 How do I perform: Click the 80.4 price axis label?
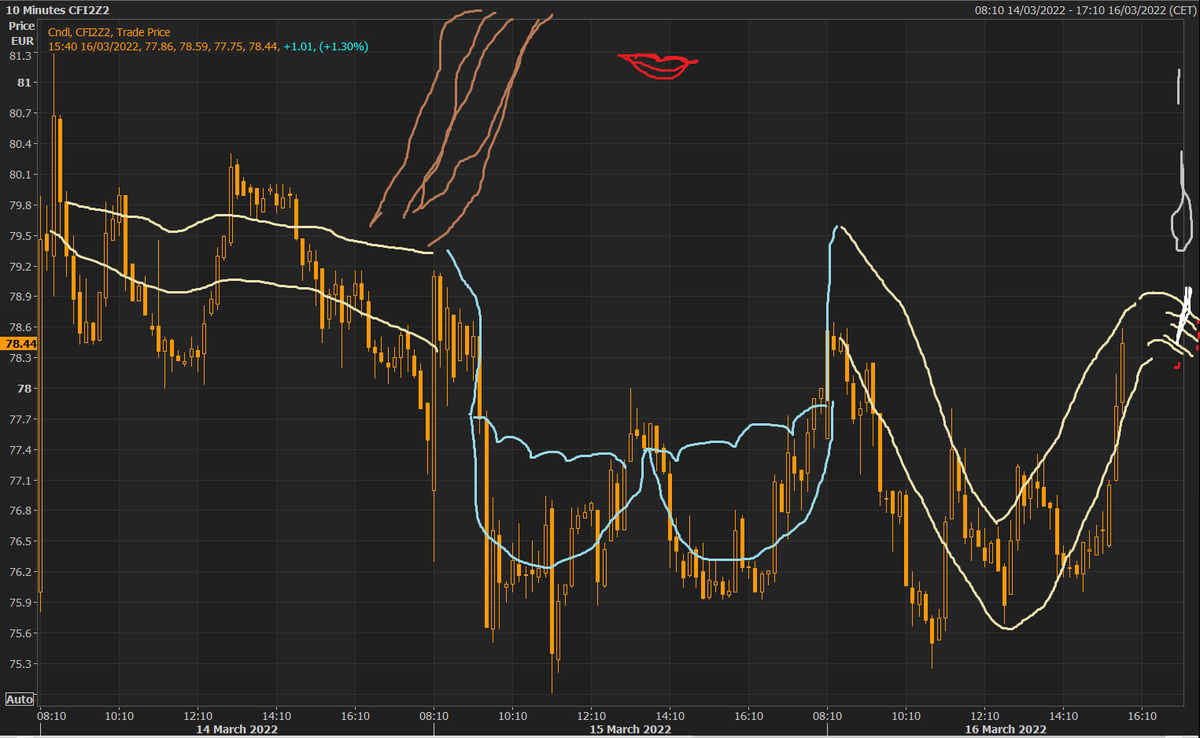click(x=22, y=144)
